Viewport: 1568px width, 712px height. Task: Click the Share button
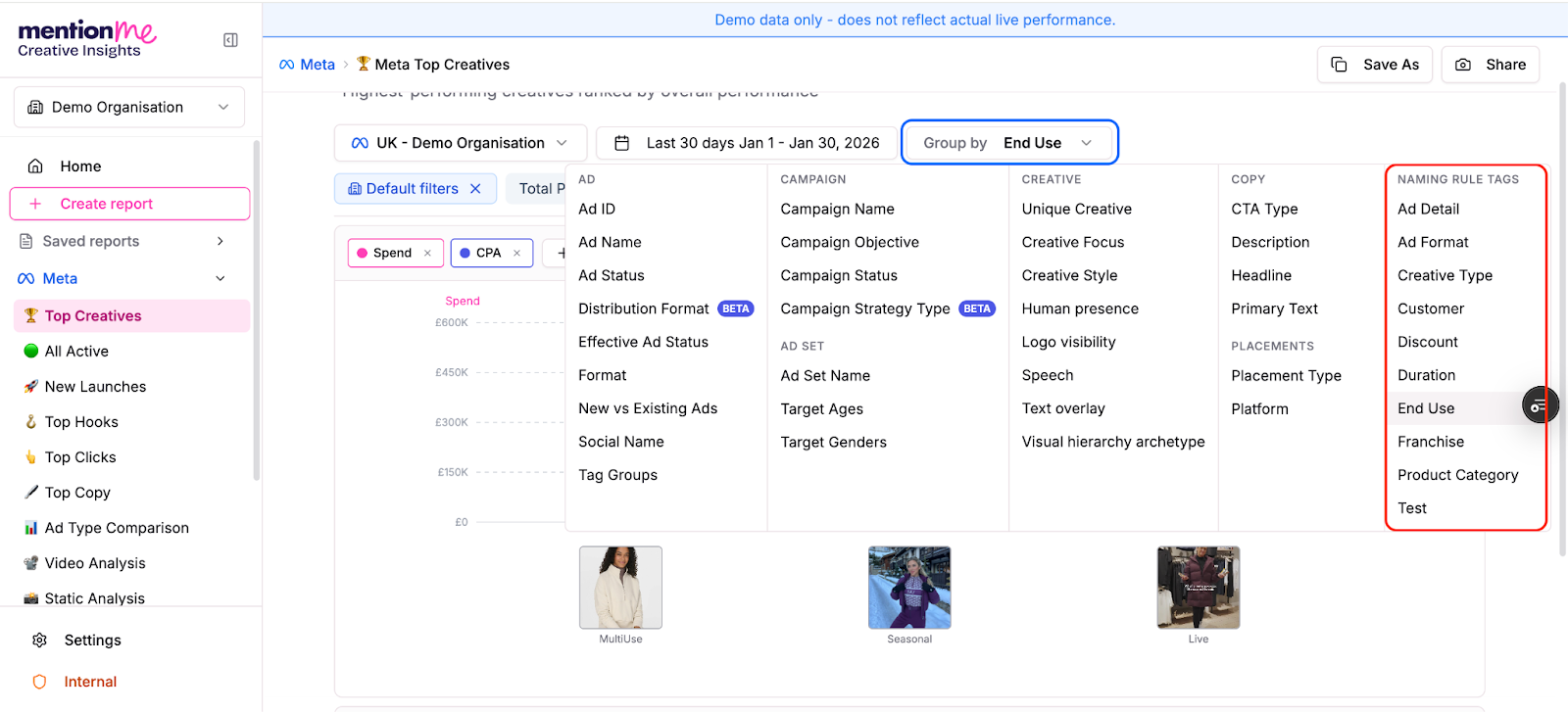coord(1490,65)
